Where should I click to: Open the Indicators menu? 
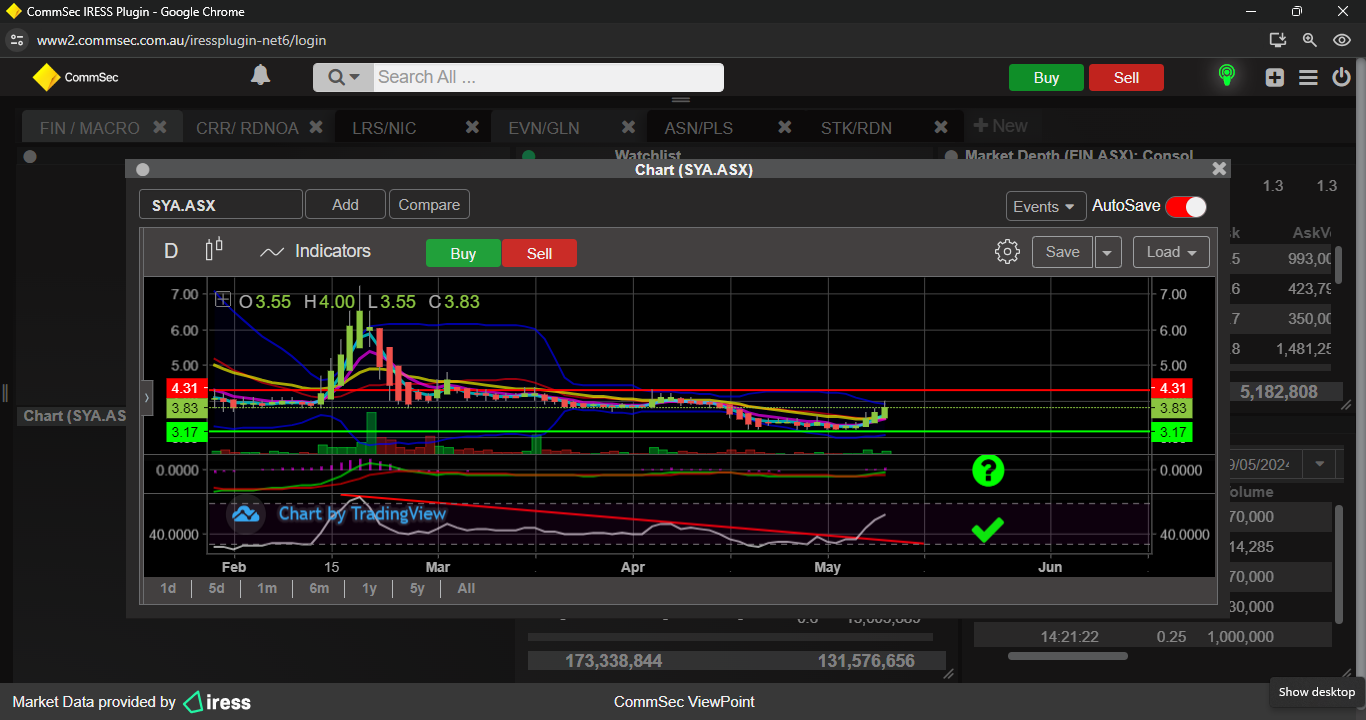pos(315,252)
